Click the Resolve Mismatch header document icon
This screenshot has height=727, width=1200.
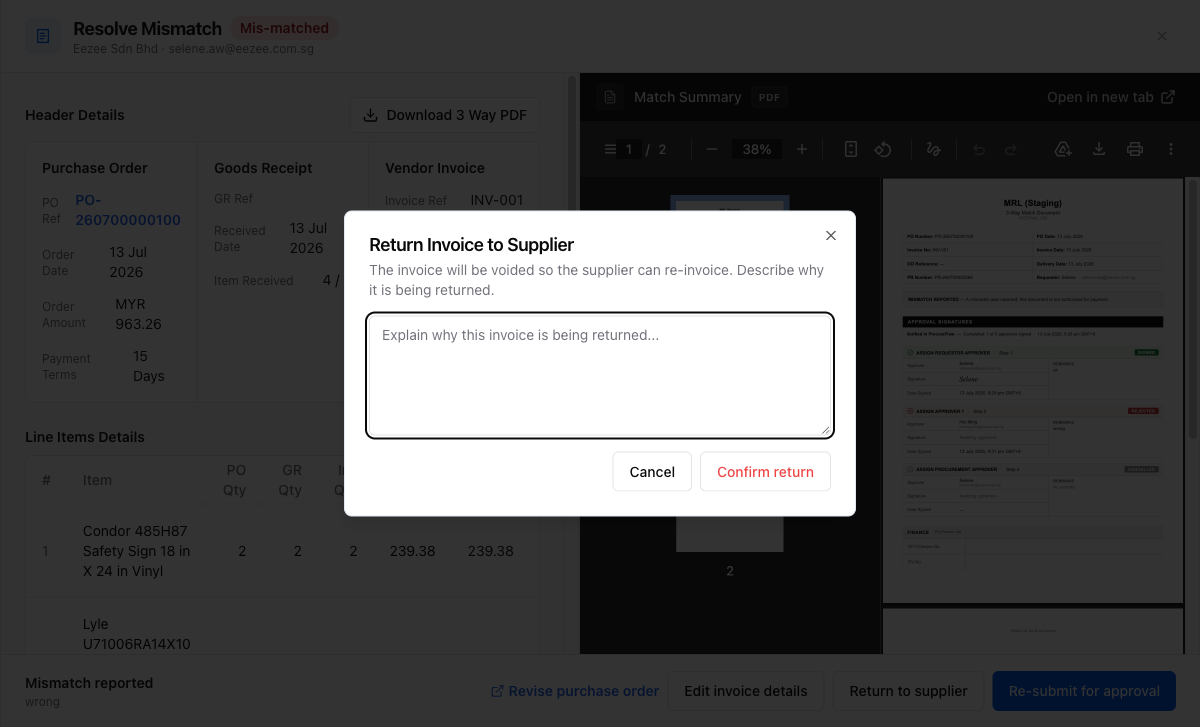tap(43, 36)
